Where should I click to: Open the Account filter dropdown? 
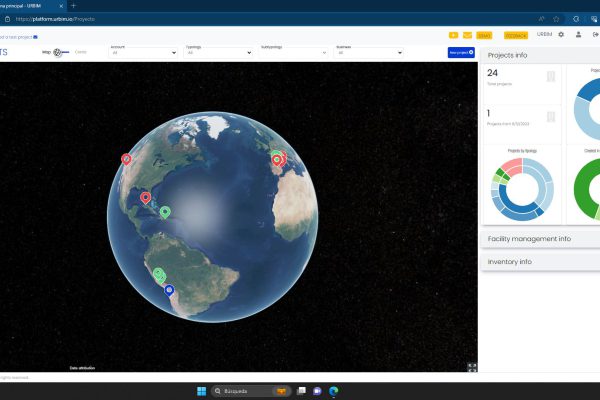143,52
